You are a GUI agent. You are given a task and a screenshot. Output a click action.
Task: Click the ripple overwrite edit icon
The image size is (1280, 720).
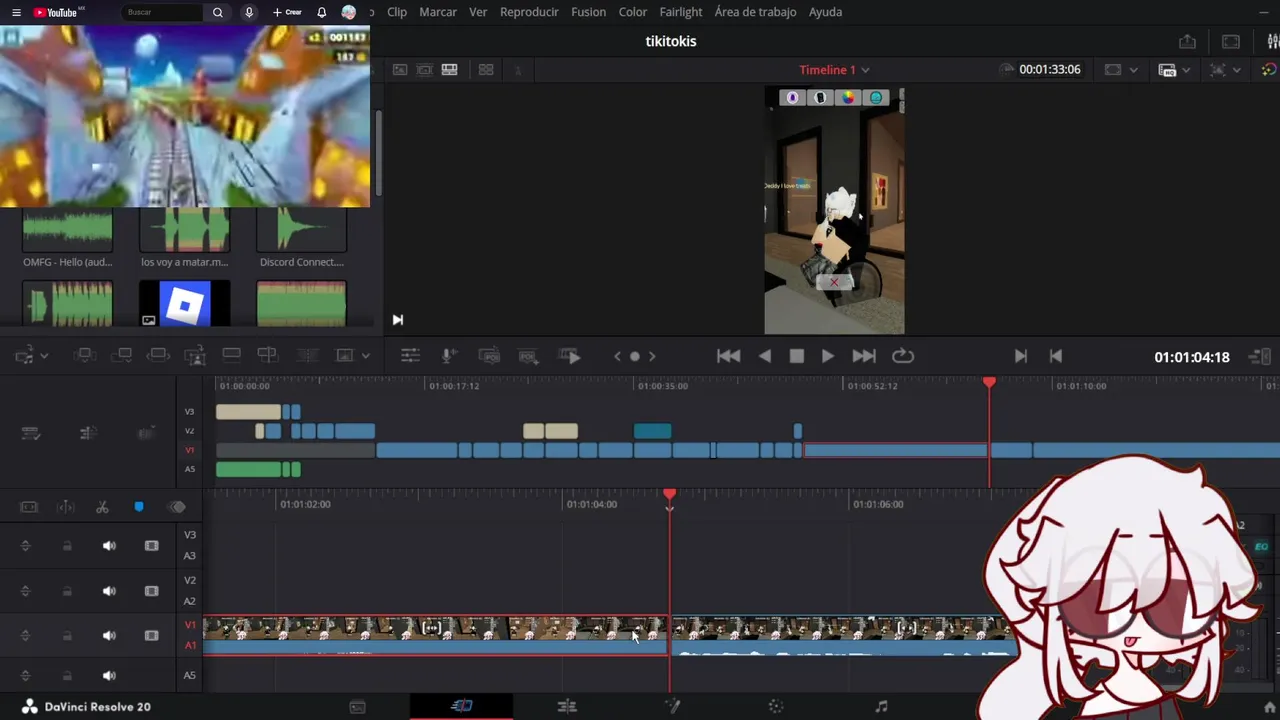[x=158, y=355]
